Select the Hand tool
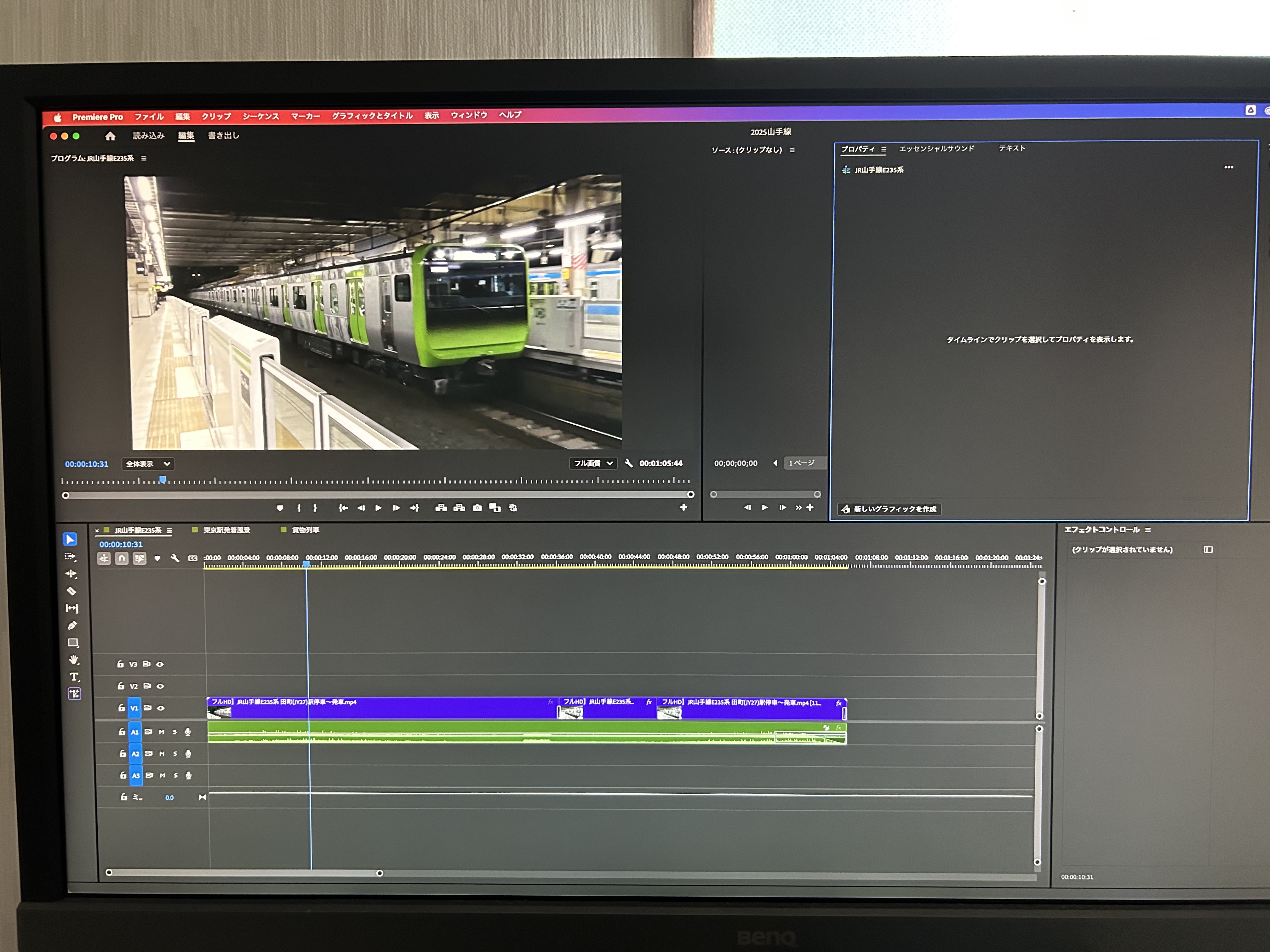The image size is (1270, 952). pos(73,660)
